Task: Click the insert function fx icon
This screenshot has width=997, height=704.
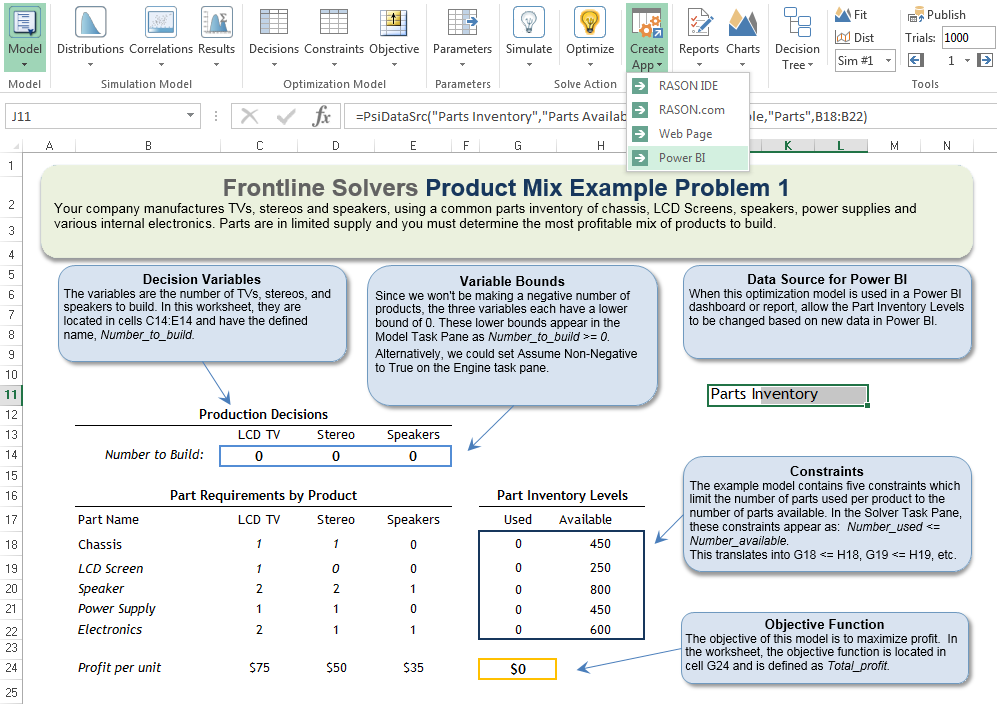Action: point(322,116)
